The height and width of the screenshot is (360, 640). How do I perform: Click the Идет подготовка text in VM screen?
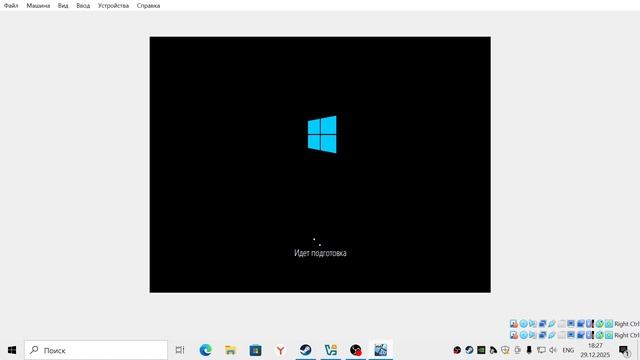pyautogui.click(x=320, y=253)
